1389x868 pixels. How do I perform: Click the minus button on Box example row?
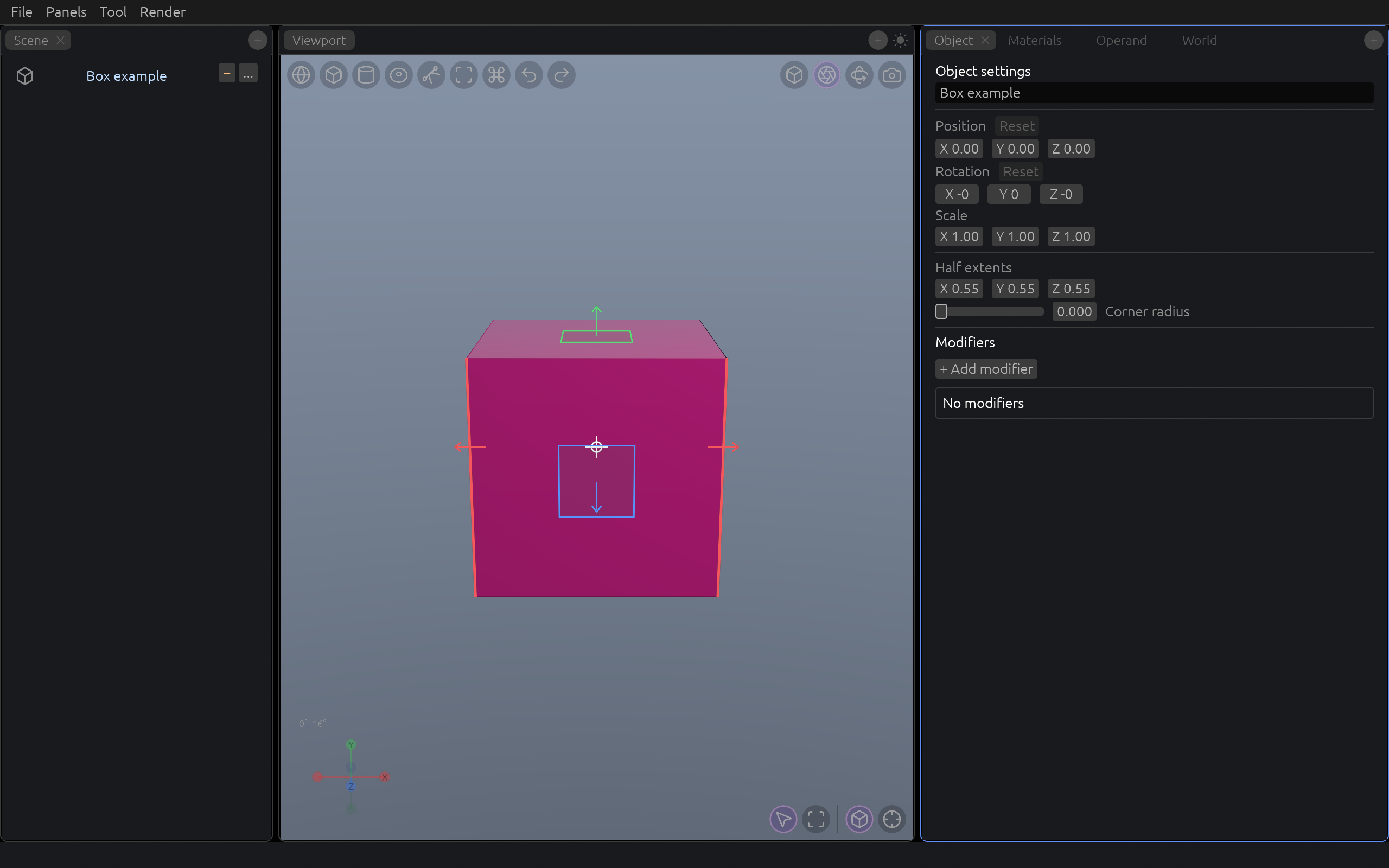[227, 73]
